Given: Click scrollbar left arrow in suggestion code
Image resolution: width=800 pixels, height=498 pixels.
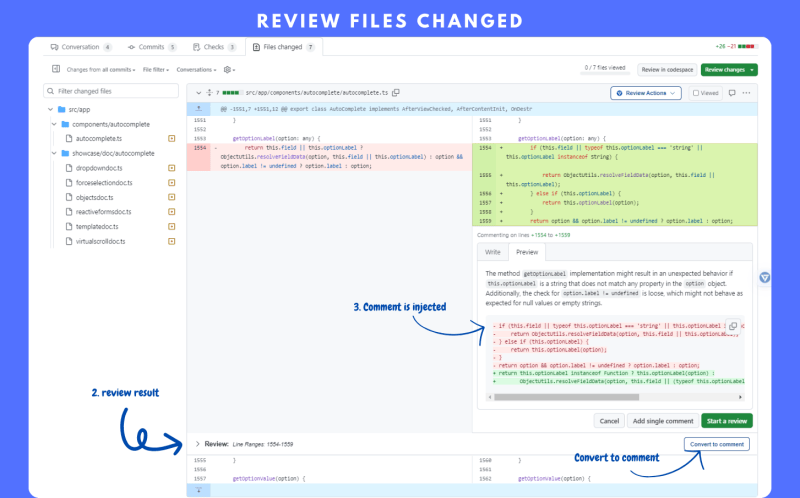Looking at the screenshot, I should click(x=490, y=397).
